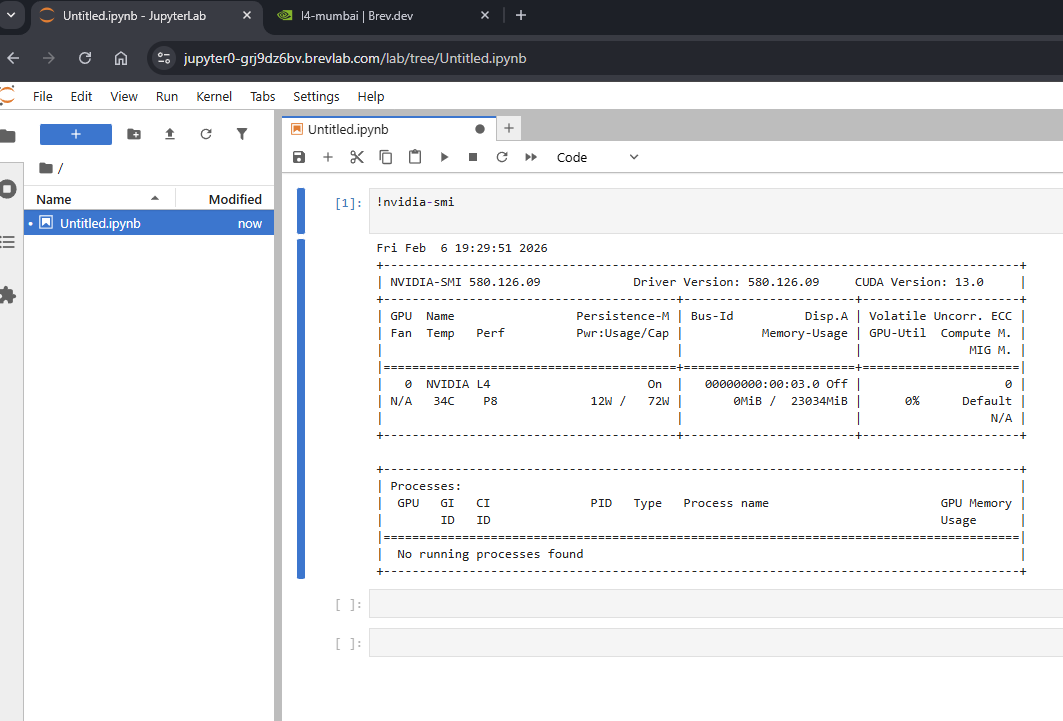Open the Settings menu
Image resolution: width=1063 pixels, height=721 pixels.
click(x=316, y=96)
